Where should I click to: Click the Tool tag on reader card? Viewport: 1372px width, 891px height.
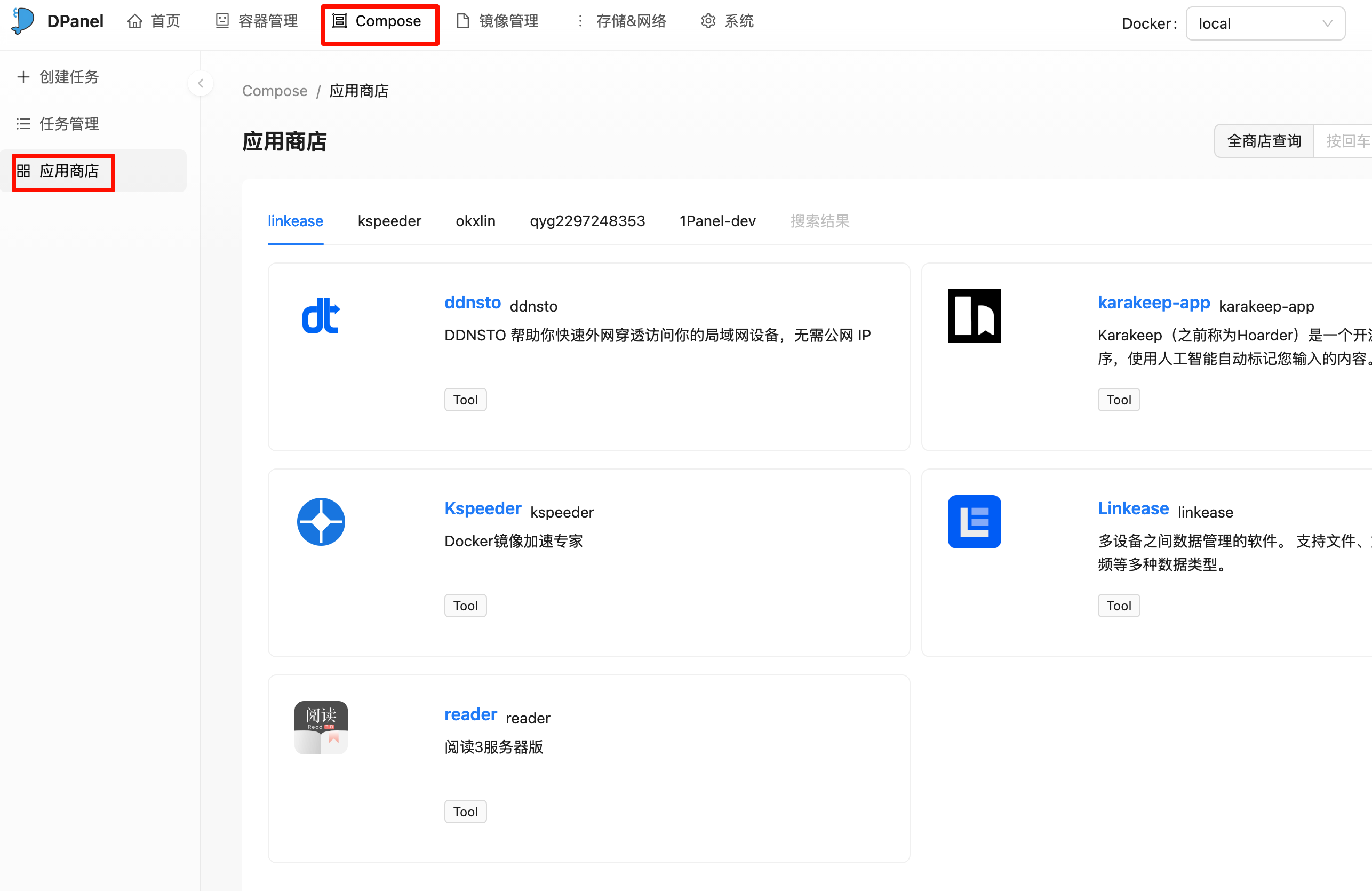click(x=465, y=812)
